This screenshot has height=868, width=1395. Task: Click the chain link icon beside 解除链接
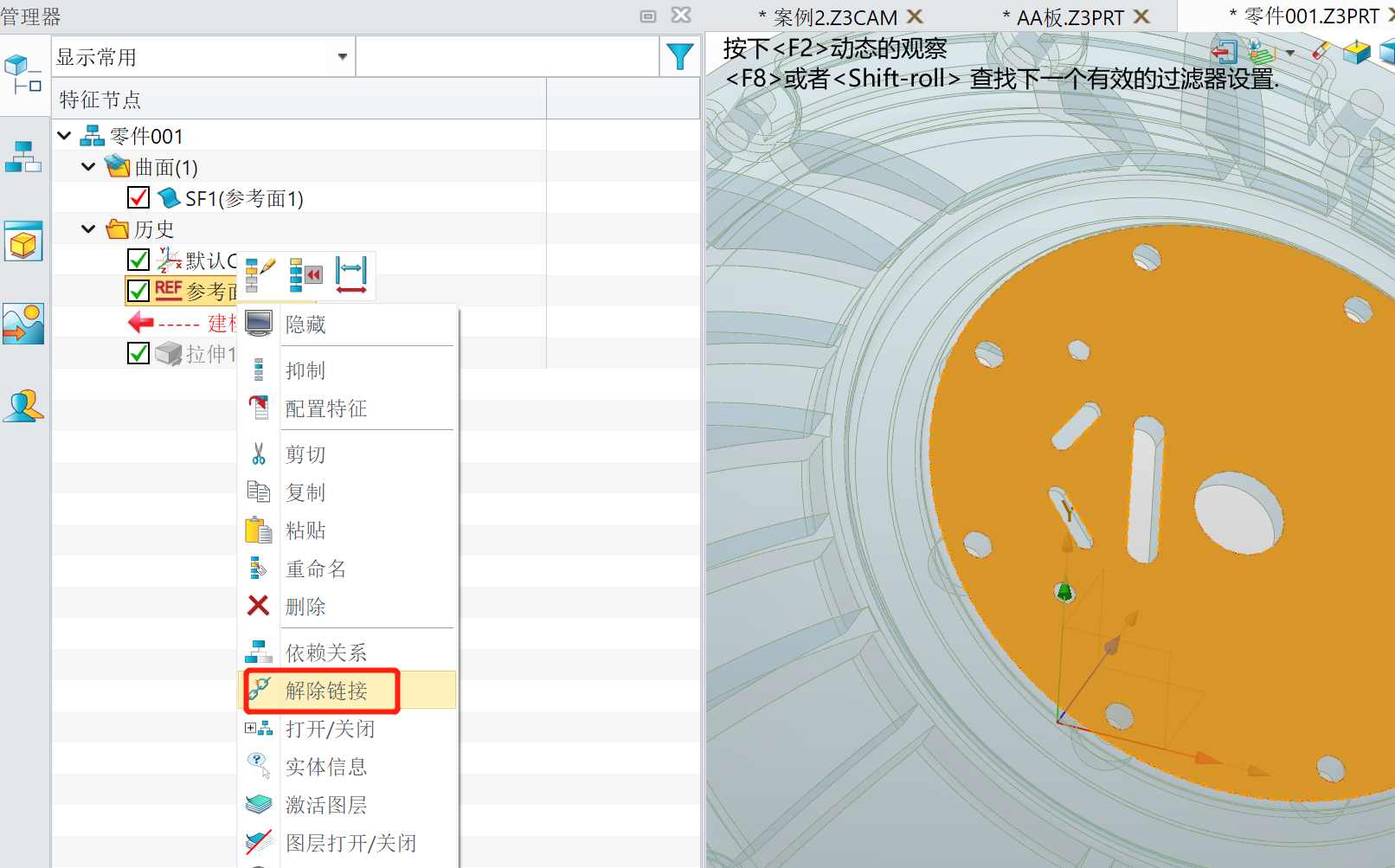pos(259,690)
